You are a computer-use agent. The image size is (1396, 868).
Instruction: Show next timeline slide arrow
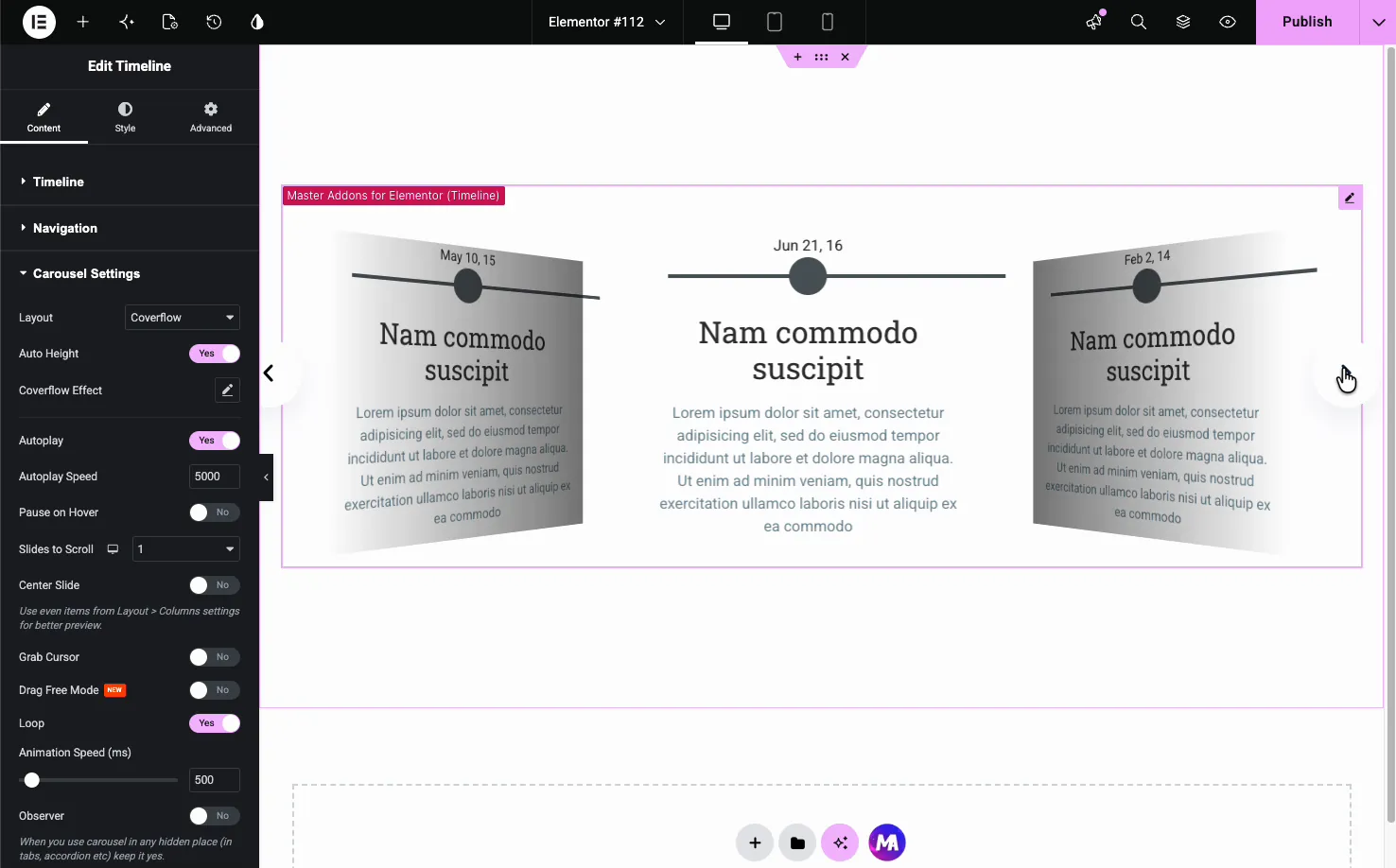coord(1345,375)
